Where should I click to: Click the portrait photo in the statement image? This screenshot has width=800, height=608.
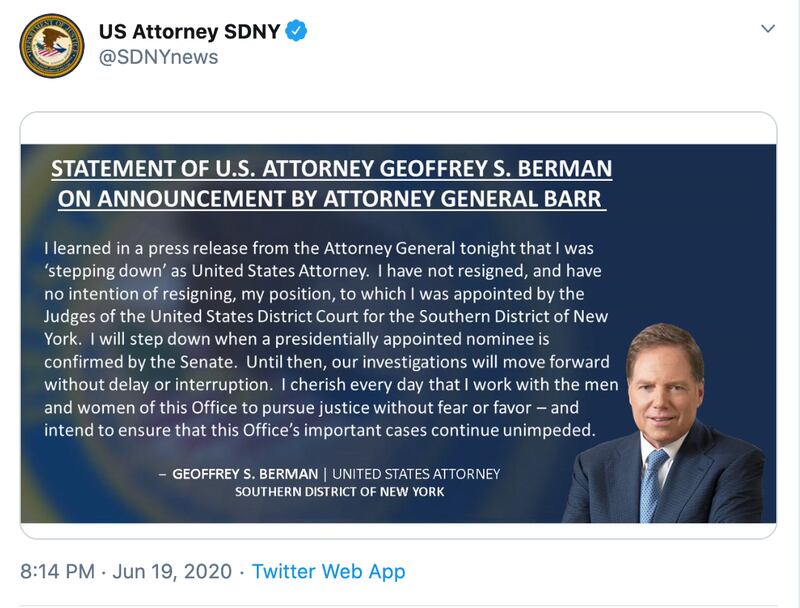665,420
